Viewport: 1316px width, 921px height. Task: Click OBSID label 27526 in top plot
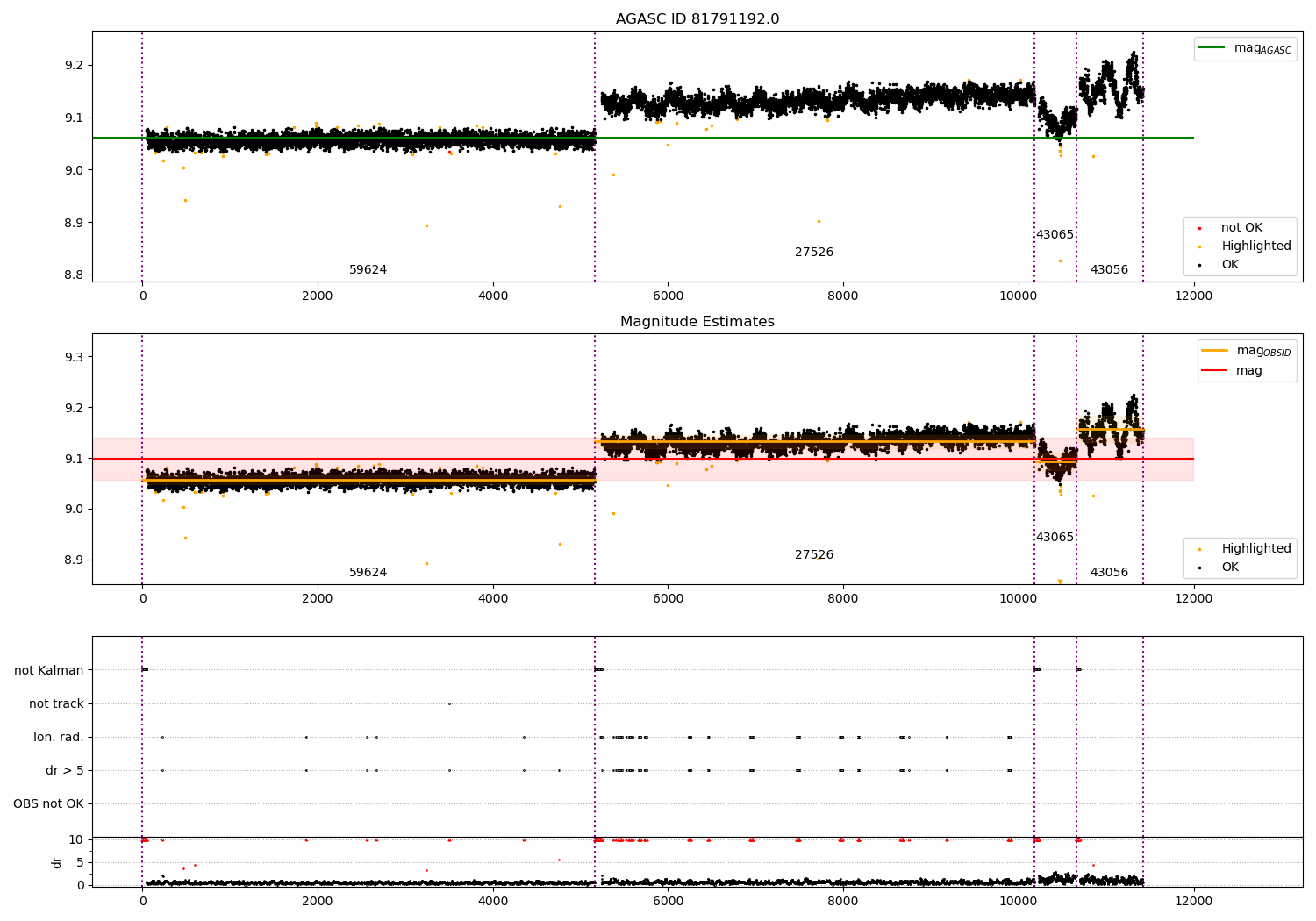(x=814, y=253)
